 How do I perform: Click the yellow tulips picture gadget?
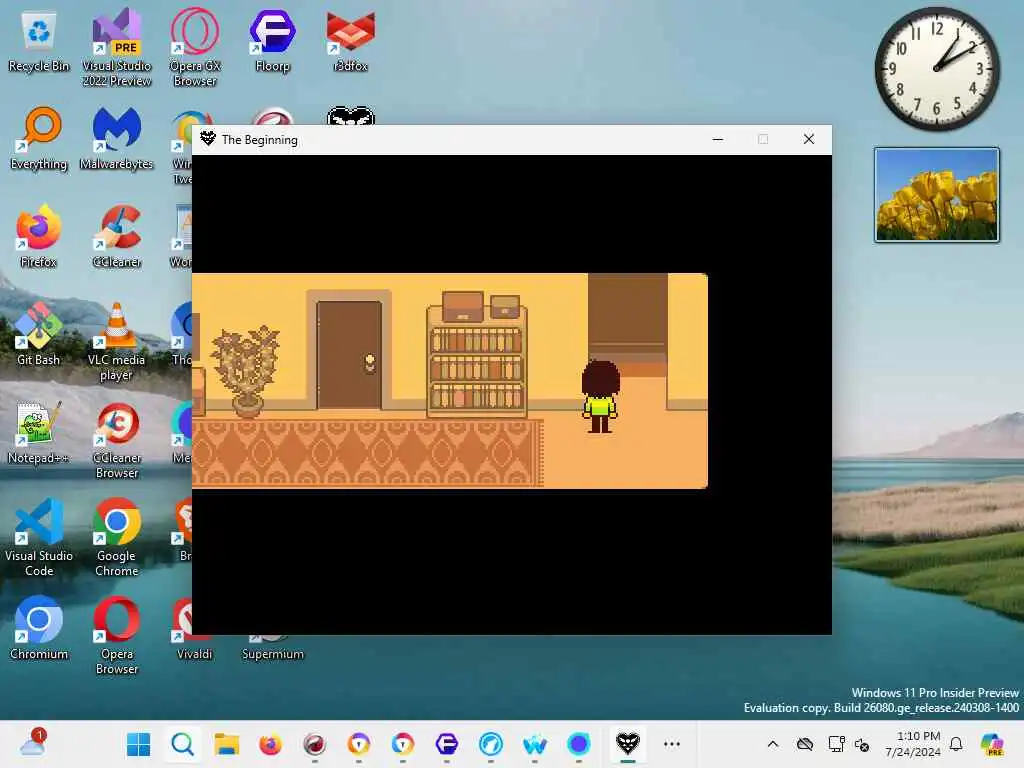pos(936,195)
